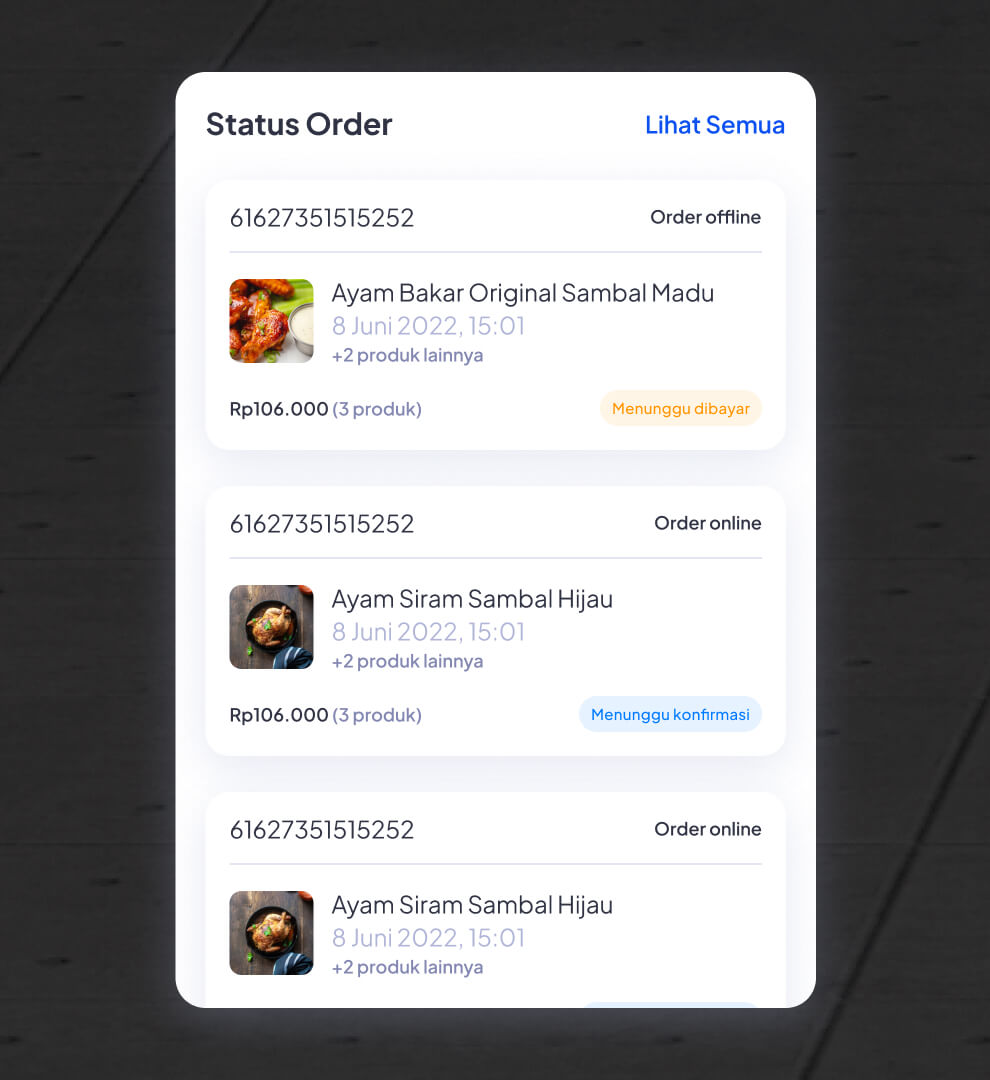Select Ayam Siram Sambal Hijau in second card
This screenshot has width=990, height=1080.
[472, 599]
